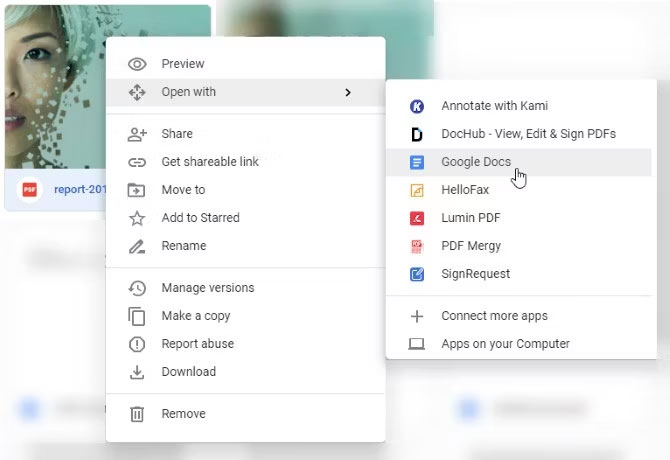Click the PDF Mergy app icon
670x460 pixels.
click(x=417, y=246)
